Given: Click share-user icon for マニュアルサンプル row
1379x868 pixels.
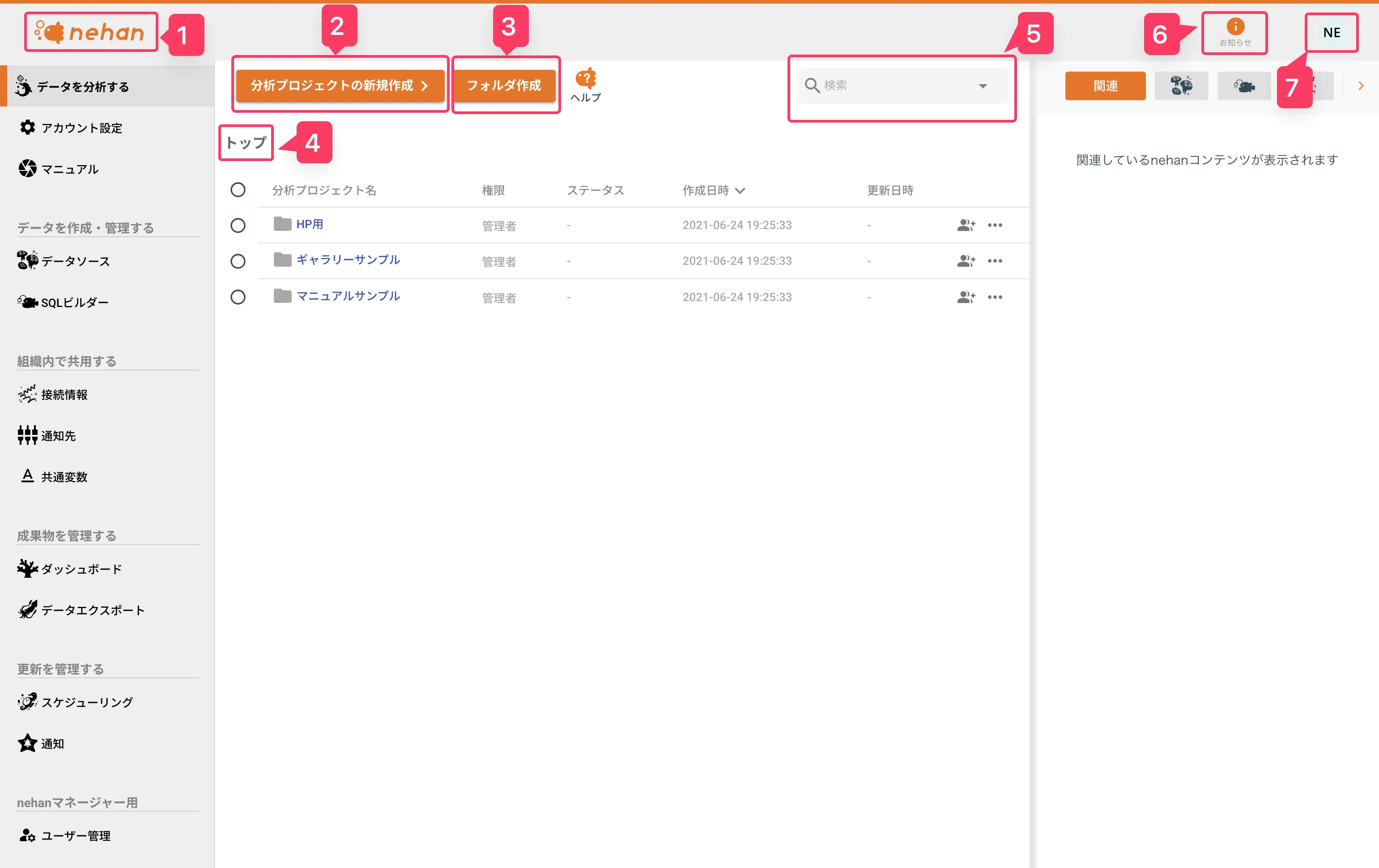Looking at the screenshot, I should [x=966, y=297].
